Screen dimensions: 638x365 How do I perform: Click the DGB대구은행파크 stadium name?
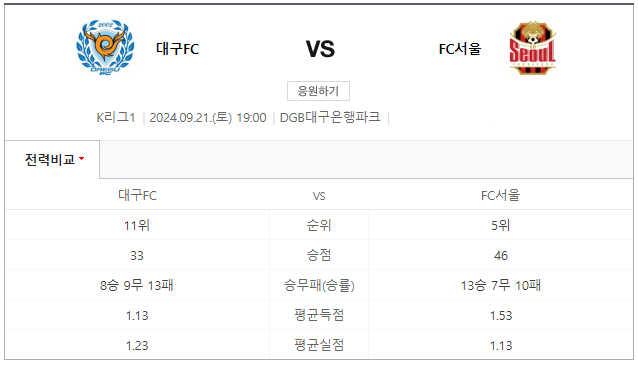330,117
